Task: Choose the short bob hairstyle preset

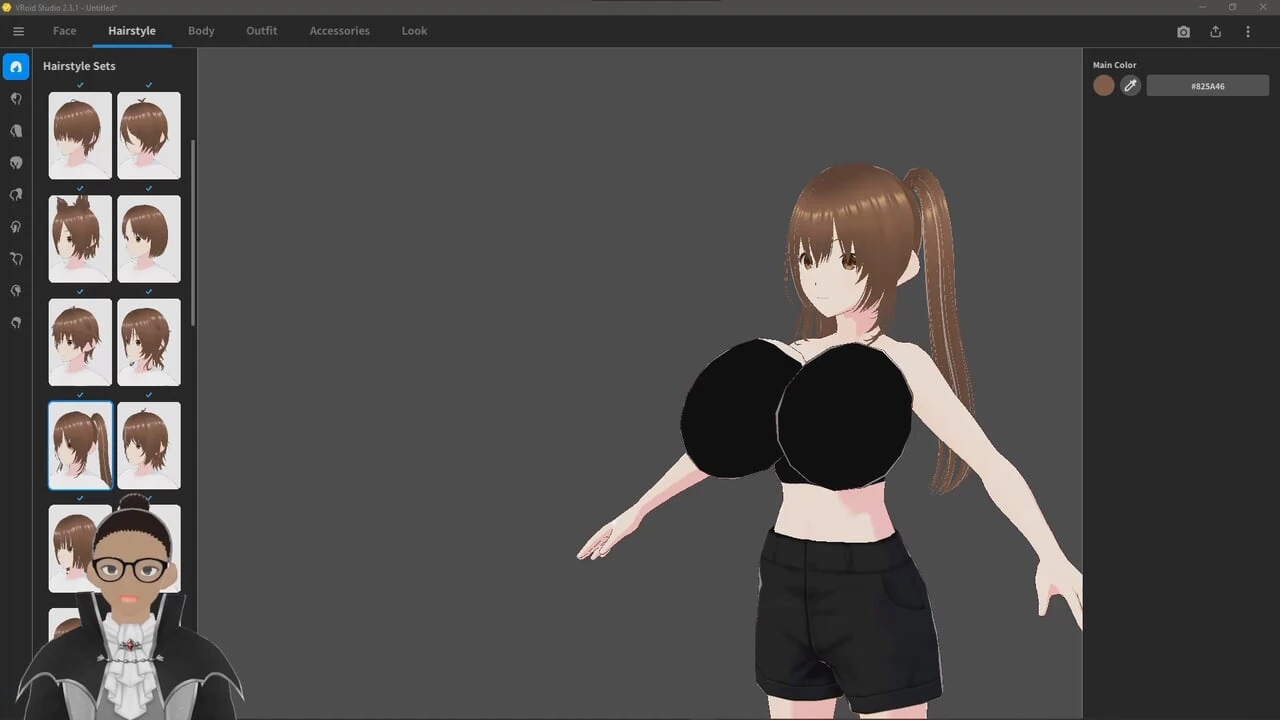Action: tap(149, 238)
